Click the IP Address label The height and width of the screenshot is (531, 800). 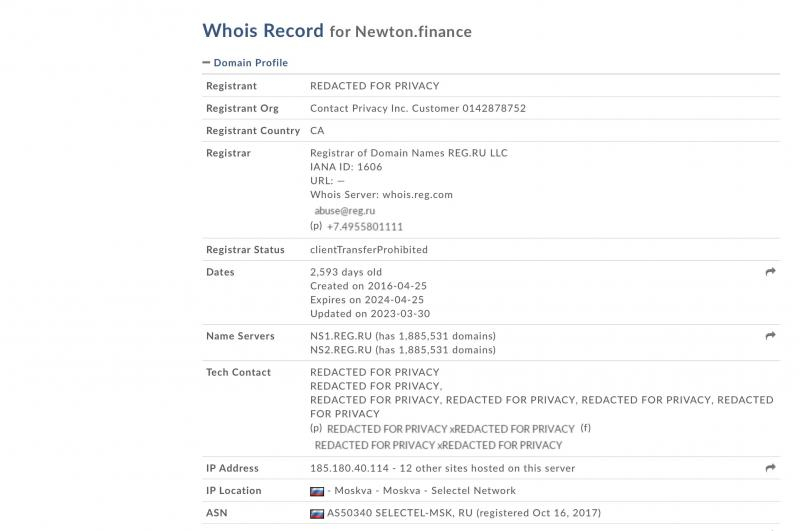coord(232,468)
